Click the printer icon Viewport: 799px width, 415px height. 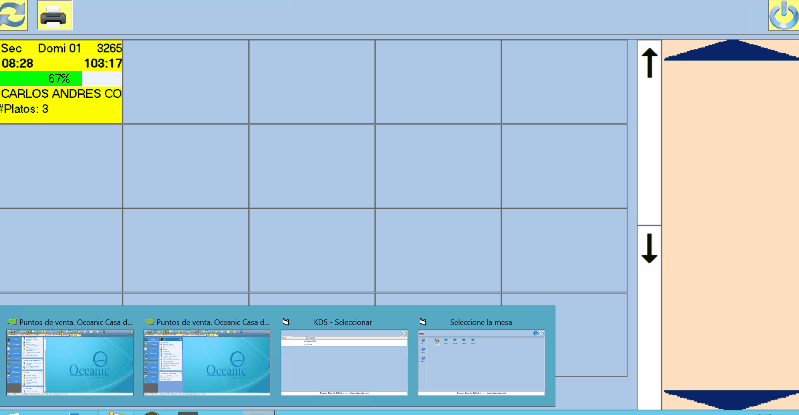point(54,15)
